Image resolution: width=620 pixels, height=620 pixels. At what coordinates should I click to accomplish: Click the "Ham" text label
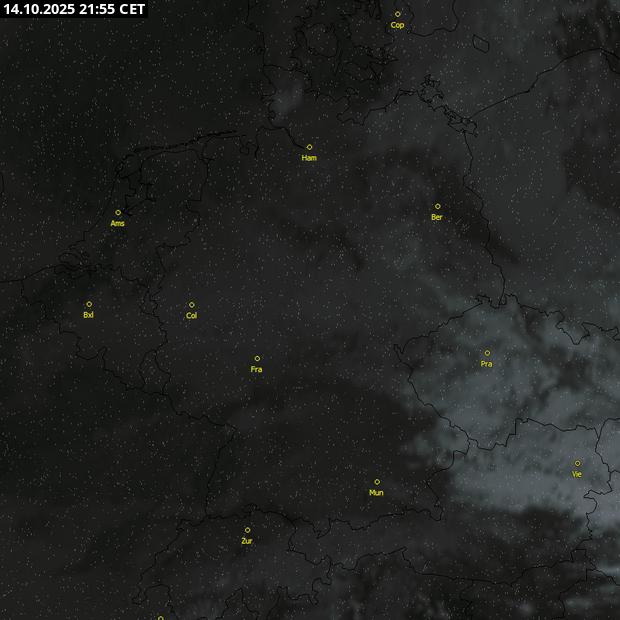tap(309, 158)
